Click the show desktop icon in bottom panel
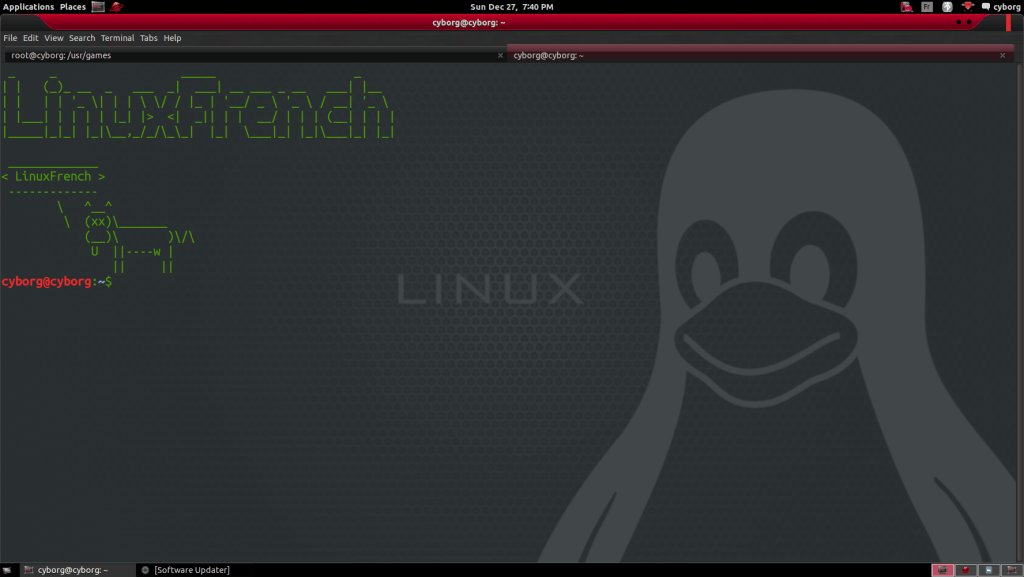This screenshot has width=1024, height=577. 7,570
